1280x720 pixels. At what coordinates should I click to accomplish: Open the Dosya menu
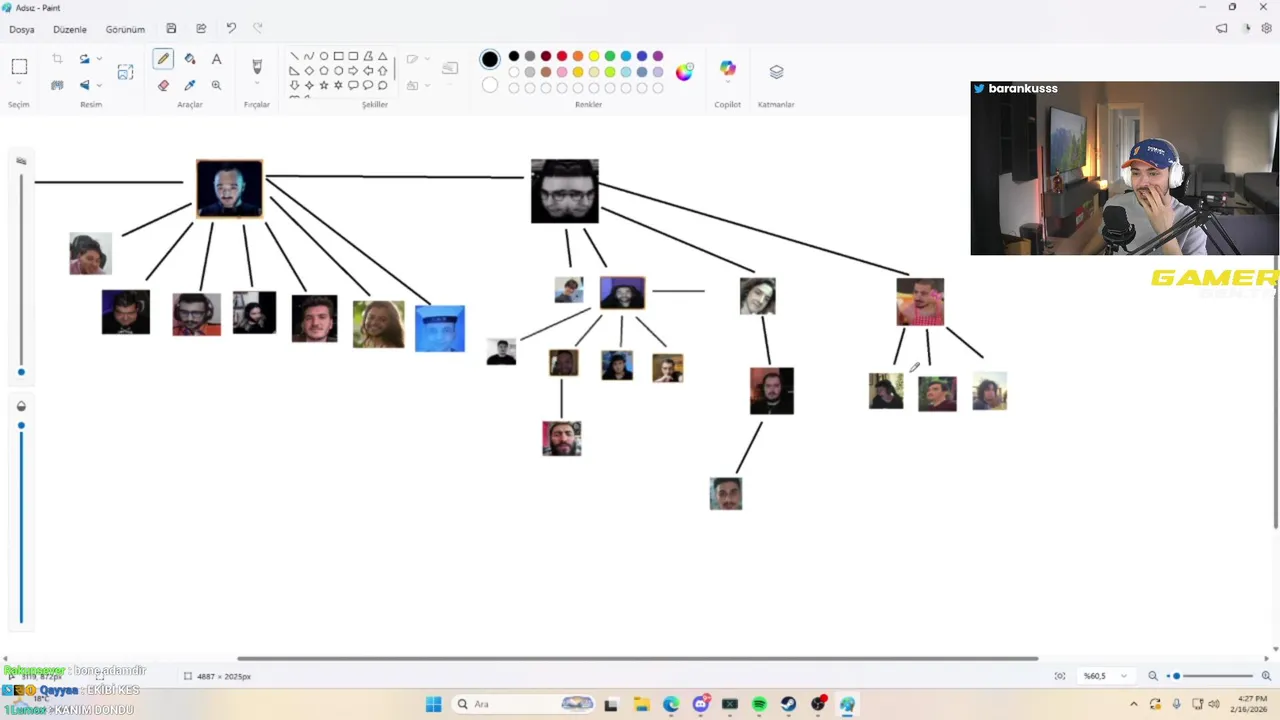[22, 29]
